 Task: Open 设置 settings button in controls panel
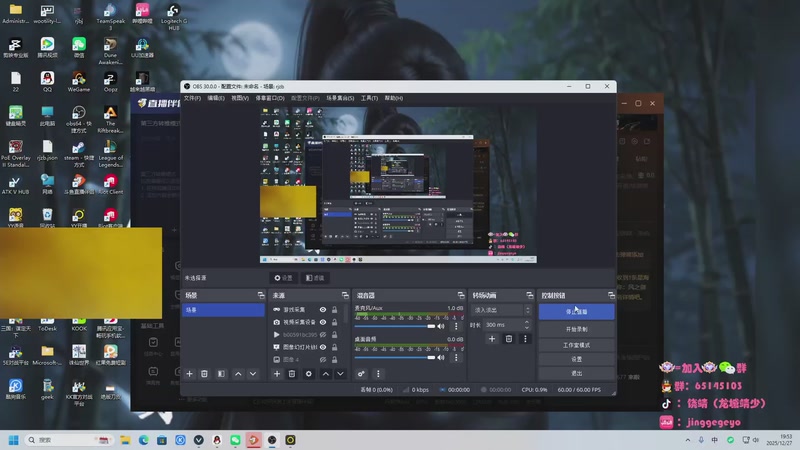click(577, 359)
